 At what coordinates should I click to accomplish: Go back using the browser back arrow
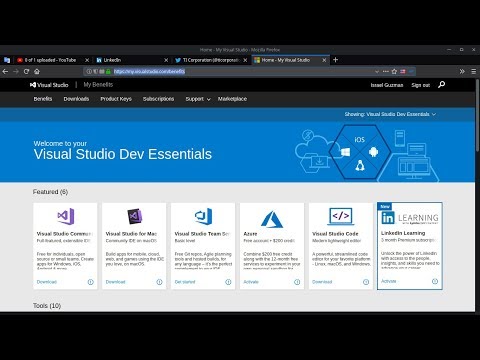pyautogui.click(x=5, y=71)
